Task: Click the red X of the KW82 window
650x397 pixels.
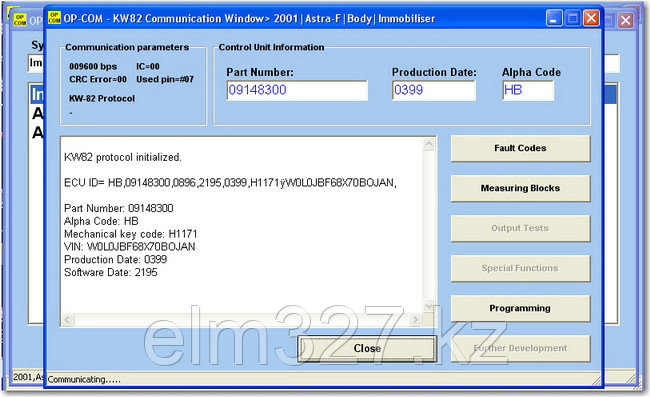Action: (x=592, y=18)
